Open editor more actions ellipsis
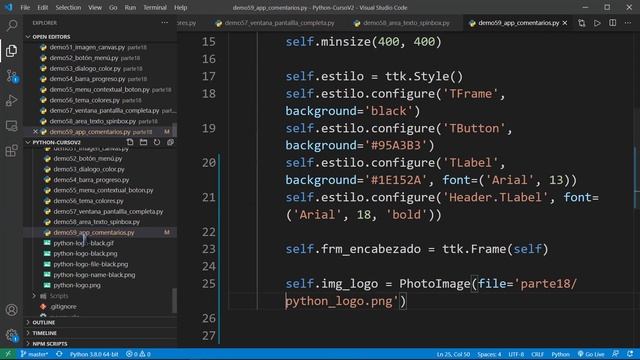 (x=628, y=23)
